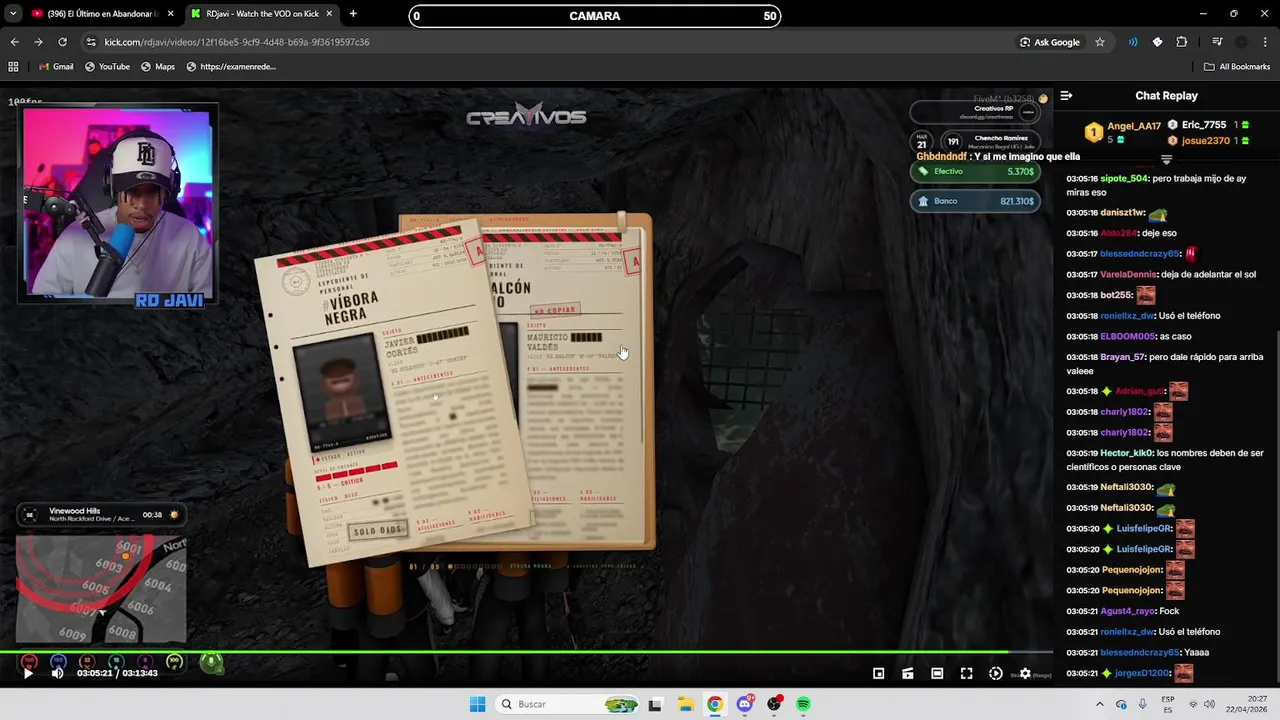This screenshot has width=1280, height=720.
Task: Click the Chrome taskbar icon
Action: 714,704
